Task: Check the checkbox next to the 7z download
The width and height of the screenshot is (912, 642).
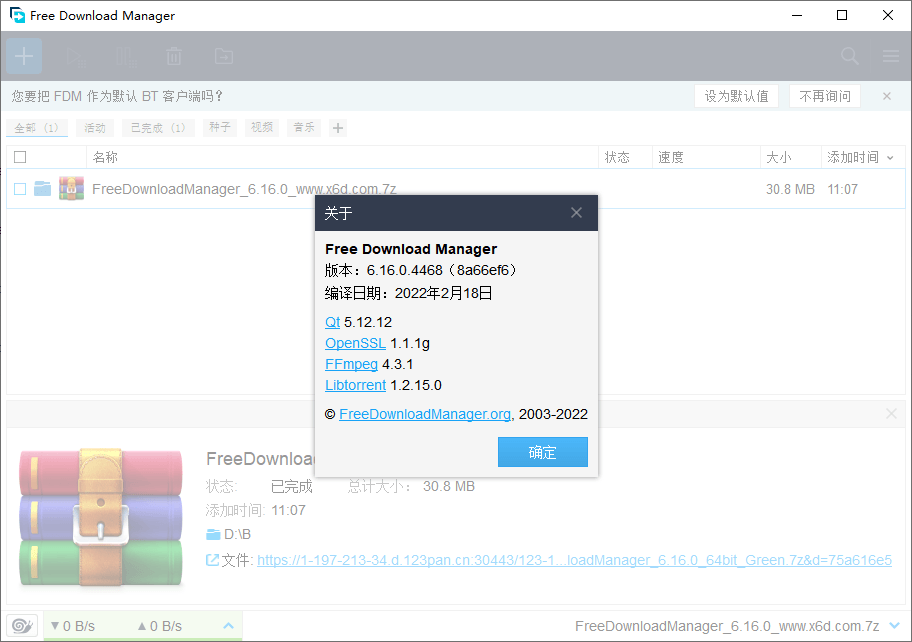Action: 19,188
